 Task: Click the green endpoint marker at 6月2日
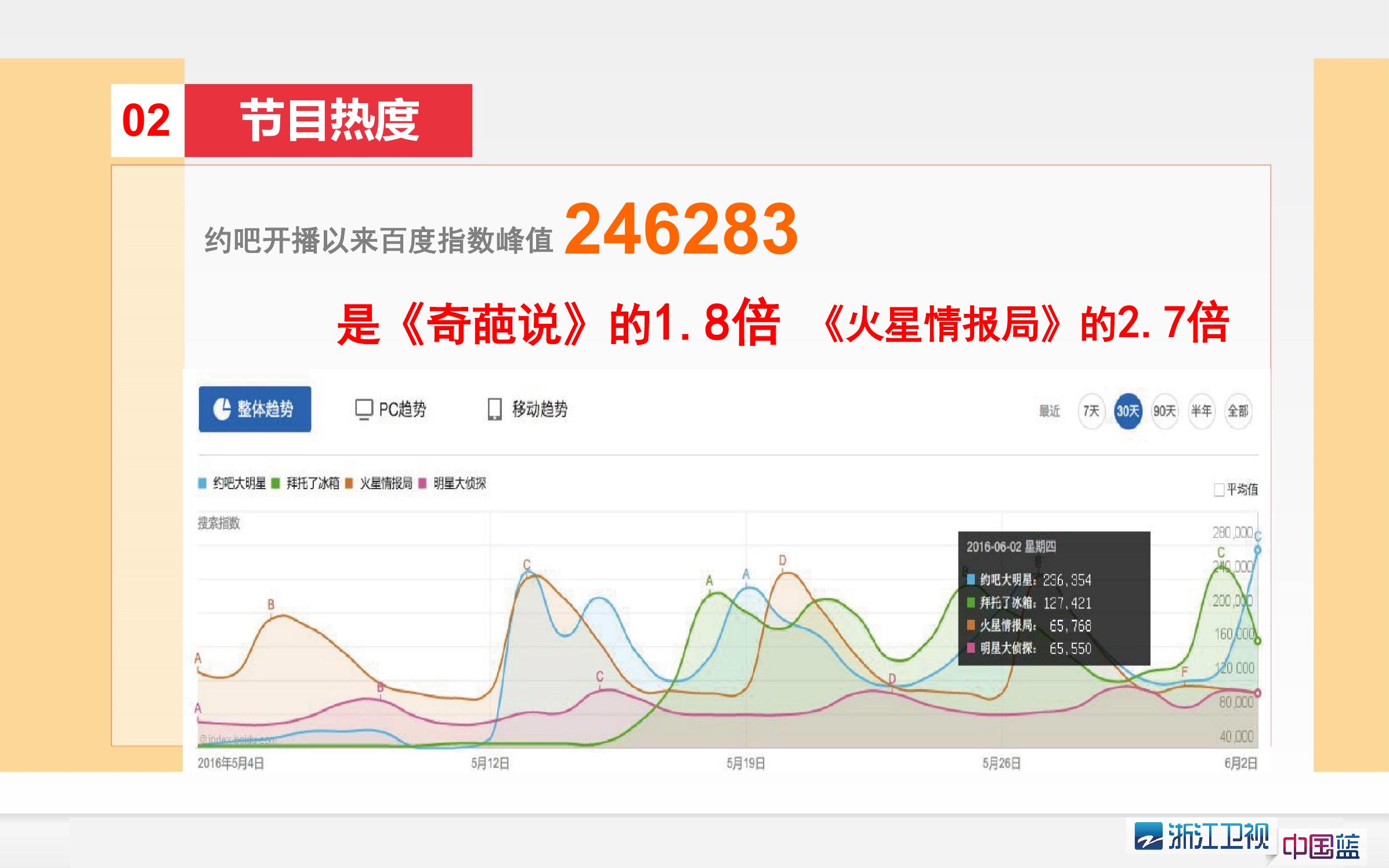click(1257, 641)
